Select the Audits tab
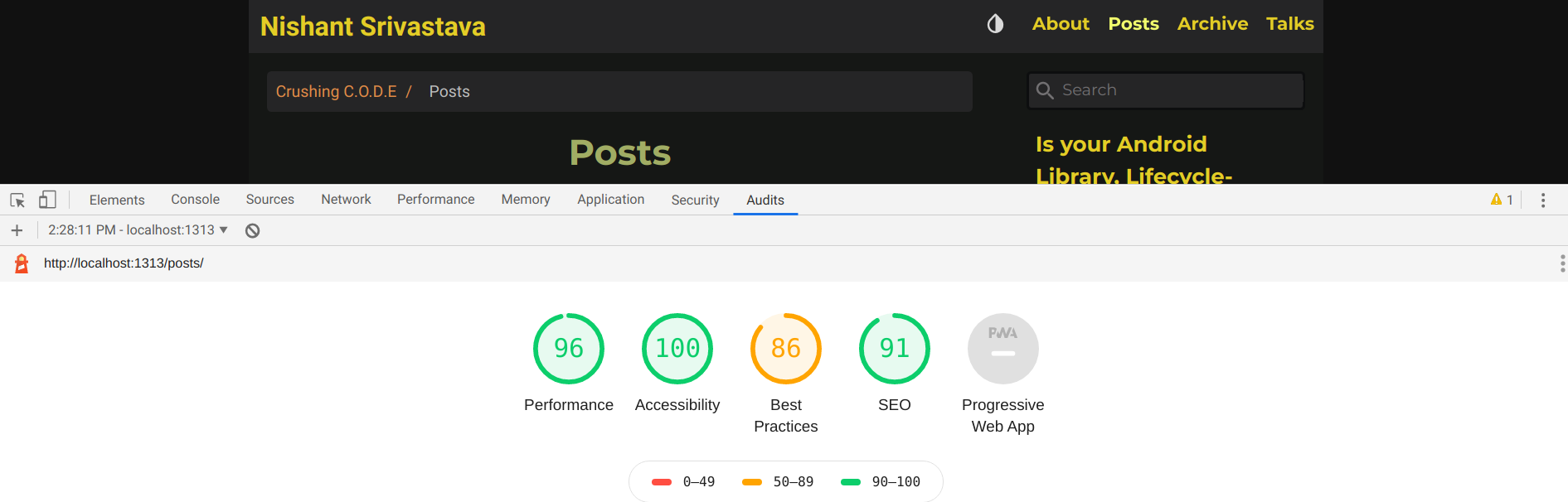 pos(765,200)
